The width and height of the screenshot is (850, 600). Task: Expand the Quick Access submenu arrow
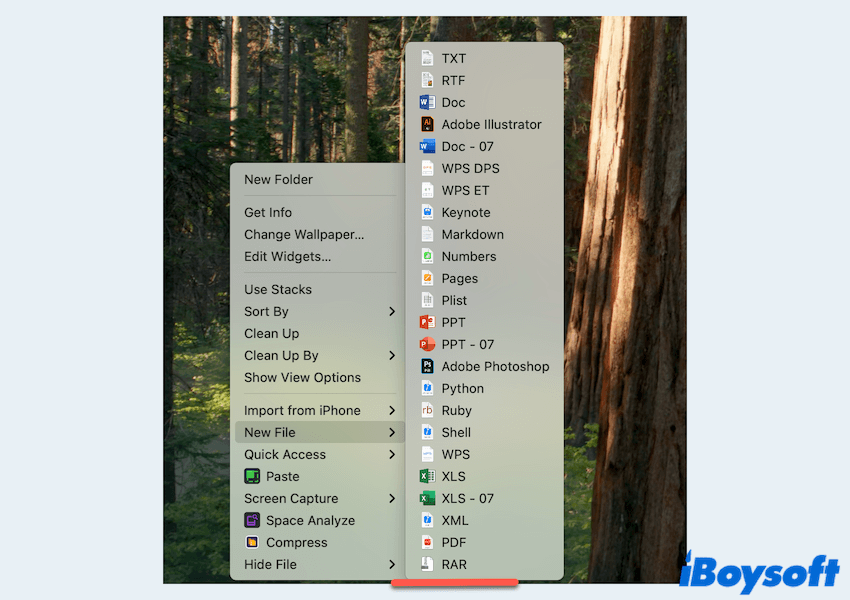point(392,455)
